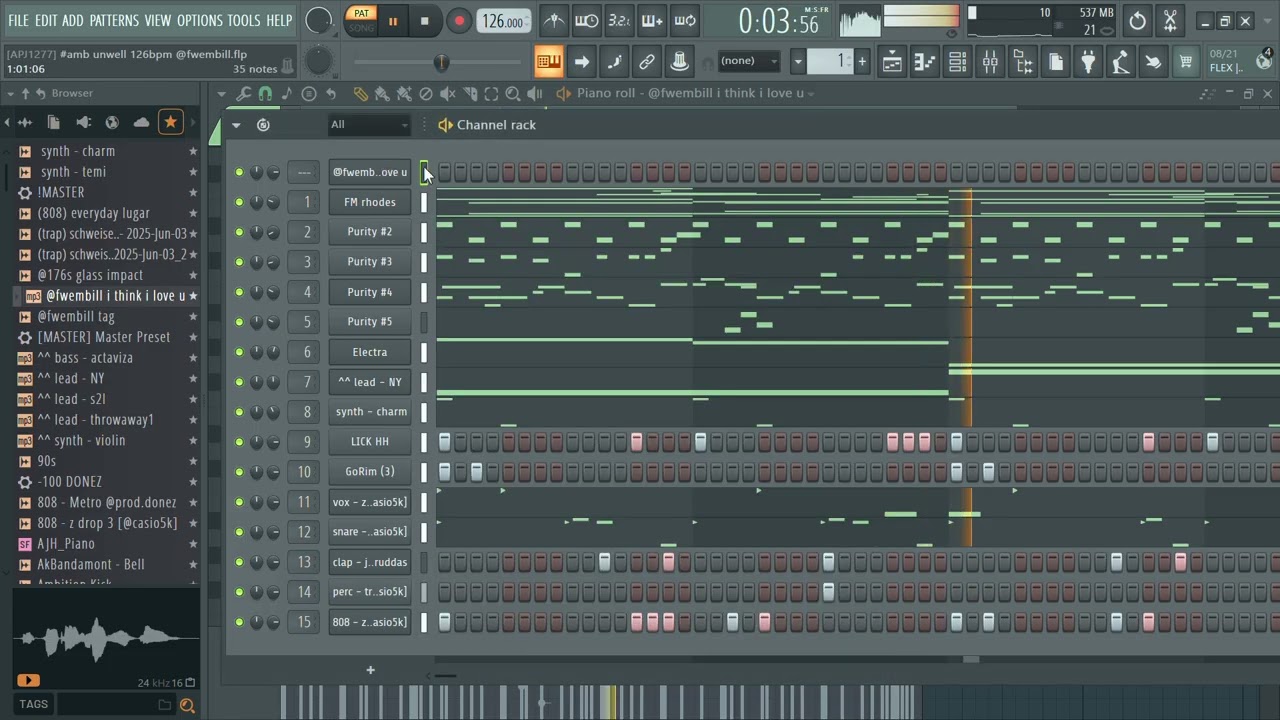Click the master volume knob
Viewport: 1280px width, 720px height.
(318, 20)
